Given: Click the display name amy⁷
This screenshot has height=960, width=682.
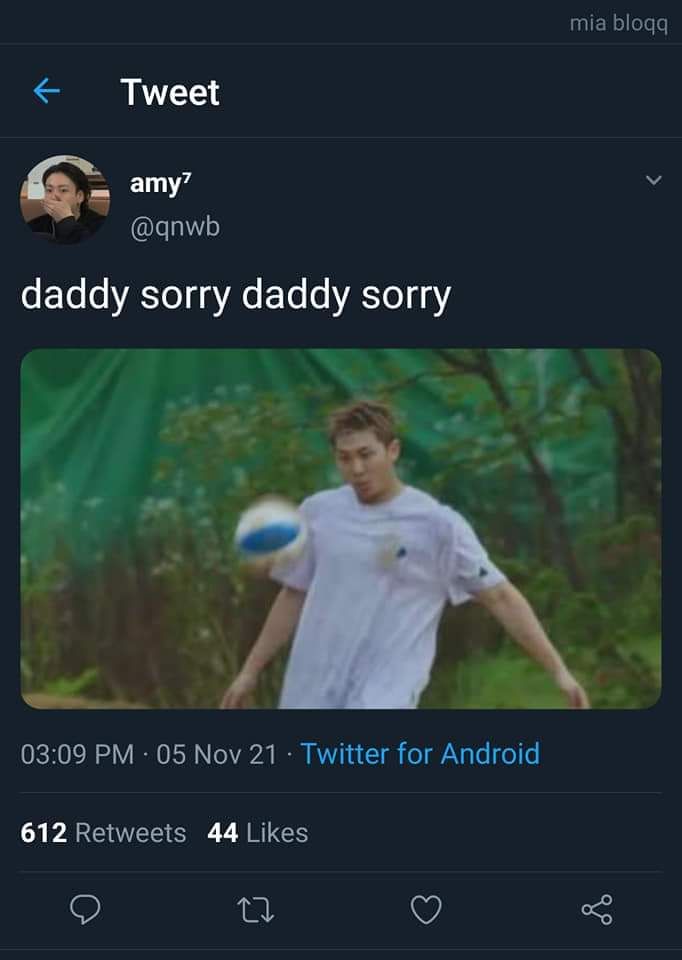Looking at the screenshot, I should pyautogui.click(x=160, y=183).
